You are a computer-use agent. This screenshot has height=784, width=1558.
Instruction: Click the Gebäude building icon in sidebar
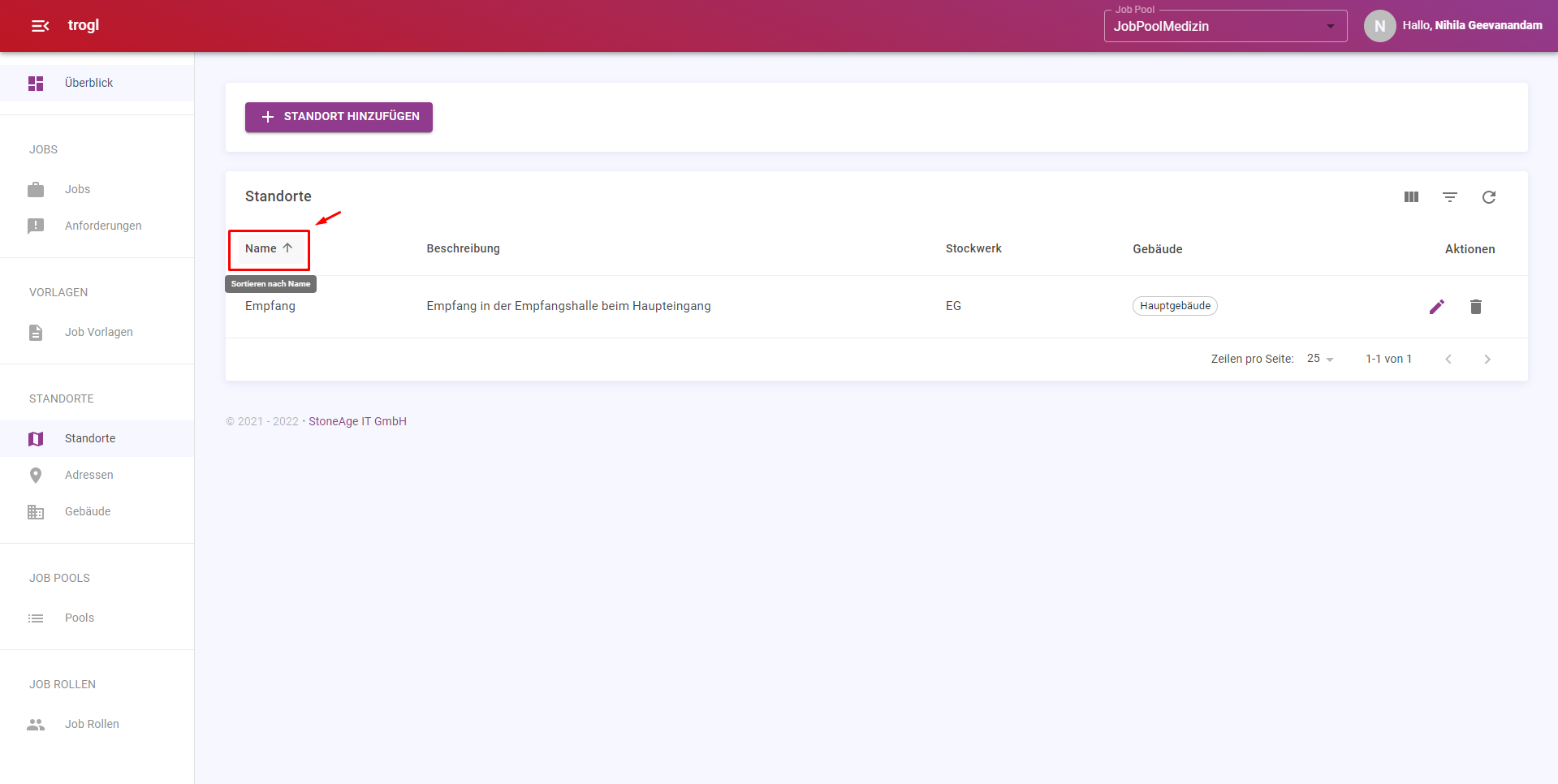(36, 512)
